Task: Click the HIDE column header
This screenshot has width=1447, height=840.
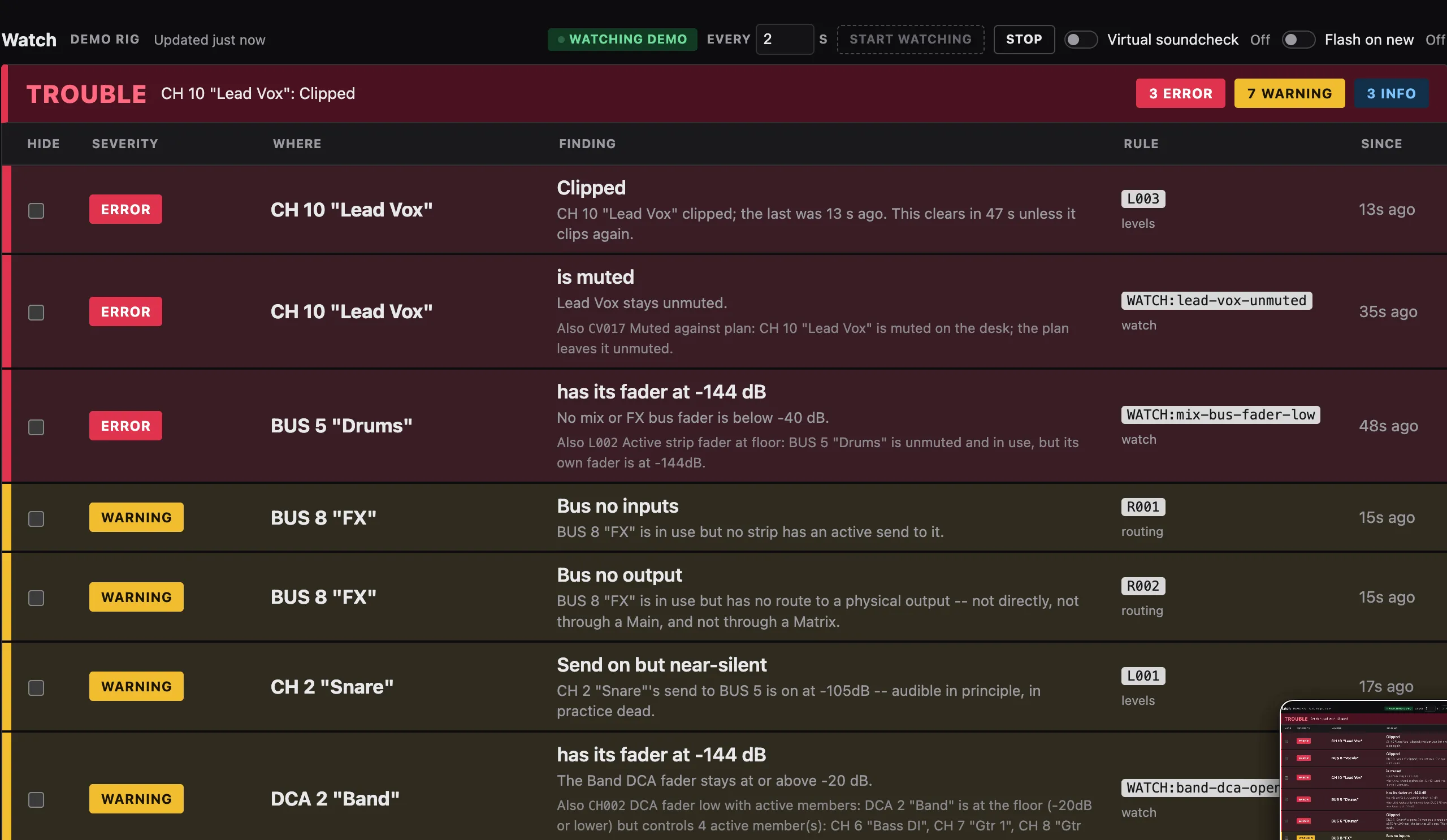Action: 44,144
